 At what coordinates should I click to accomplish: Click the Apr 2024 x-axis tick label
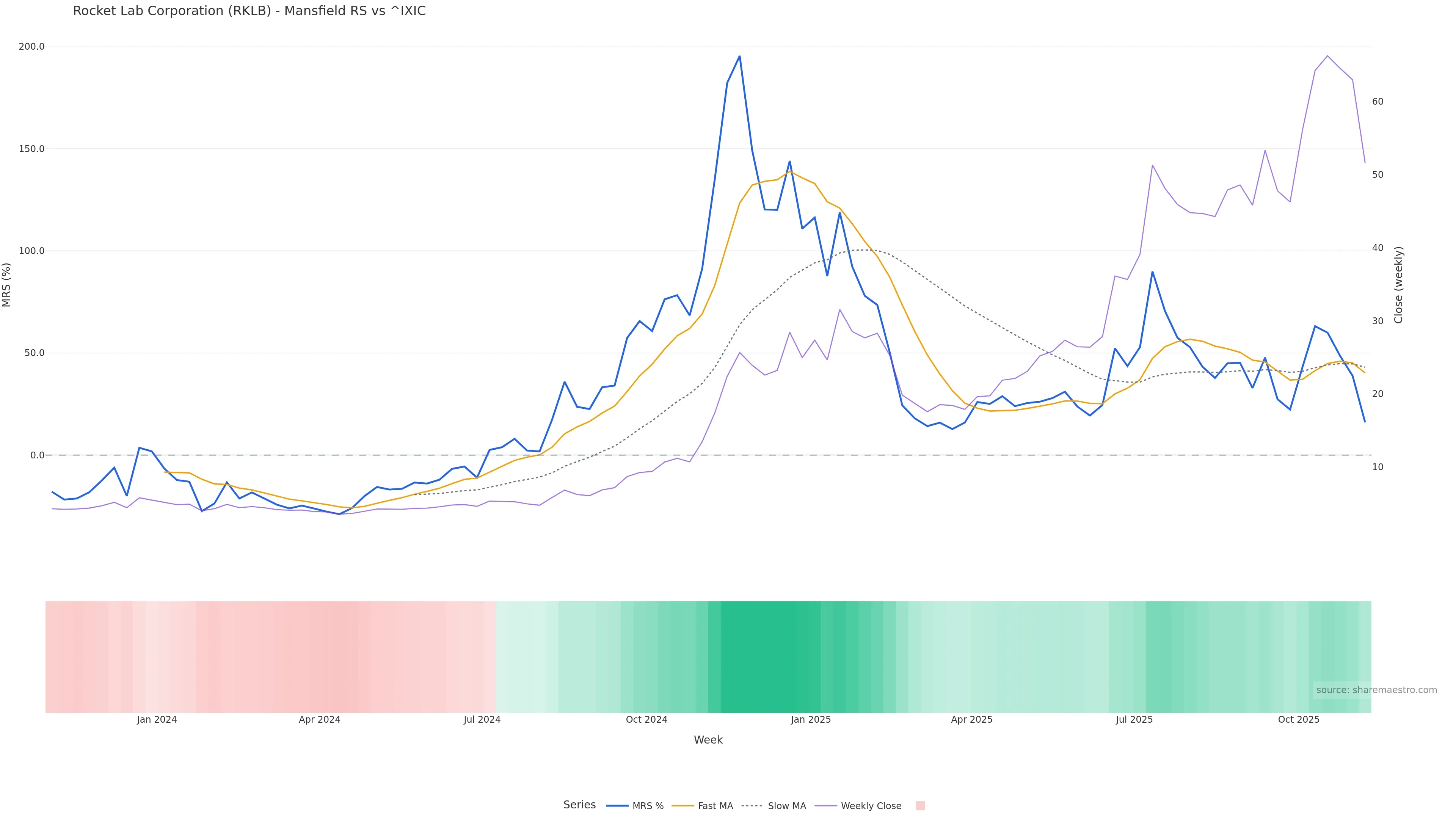(x=319, y=720)
